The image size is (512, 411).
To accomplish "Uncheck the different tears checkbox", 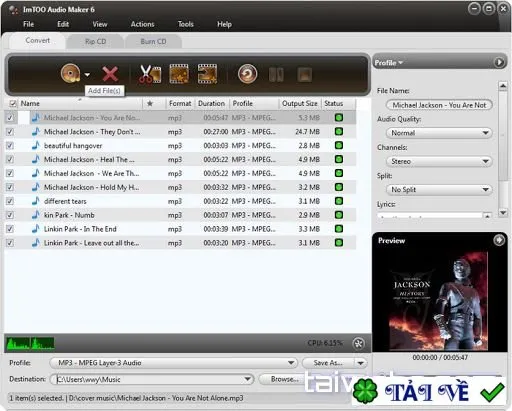I will click(10, 201).
